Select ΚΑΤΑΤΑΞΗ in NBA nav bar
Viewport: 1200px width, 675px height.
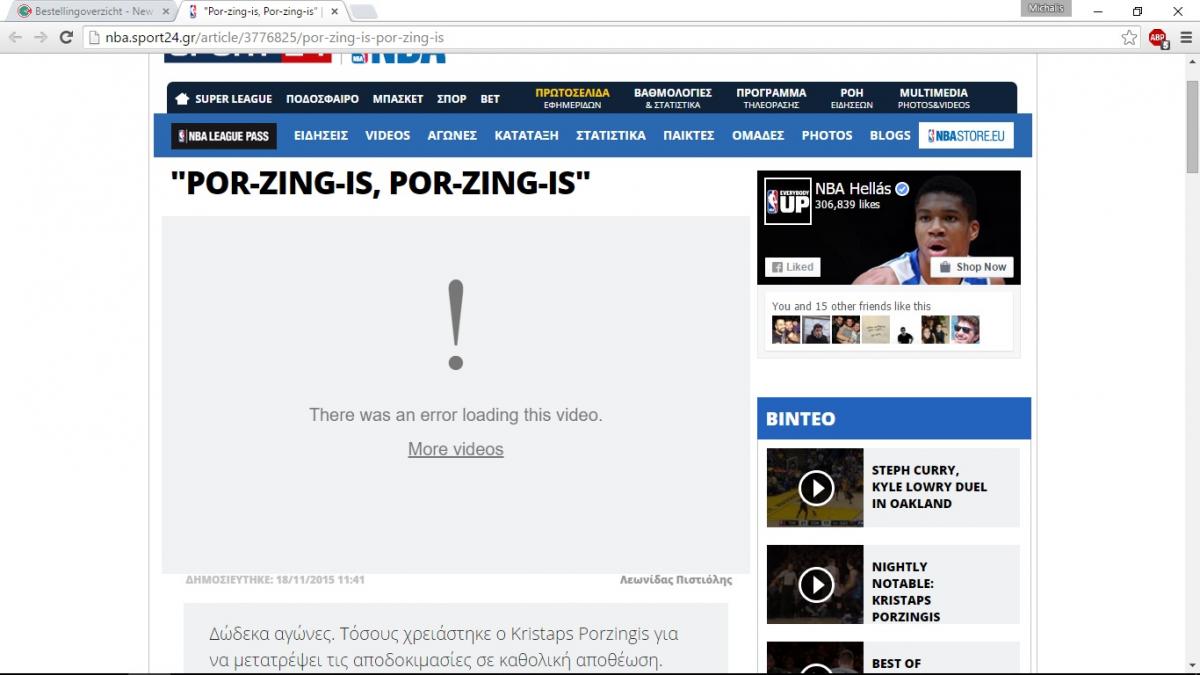click(527, 135)
